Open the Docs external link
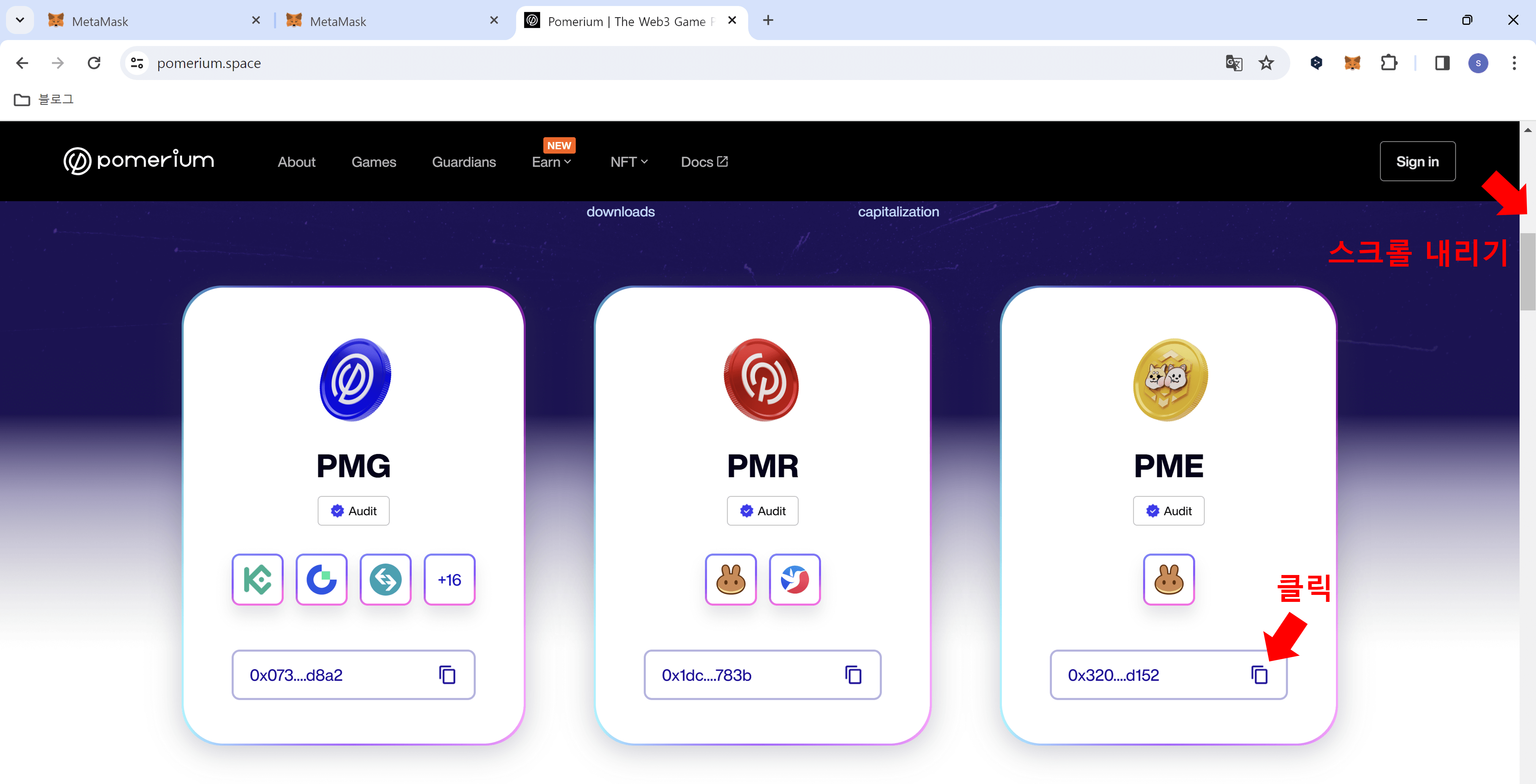The image size is (1536, 784). click(x=704, y=162)
